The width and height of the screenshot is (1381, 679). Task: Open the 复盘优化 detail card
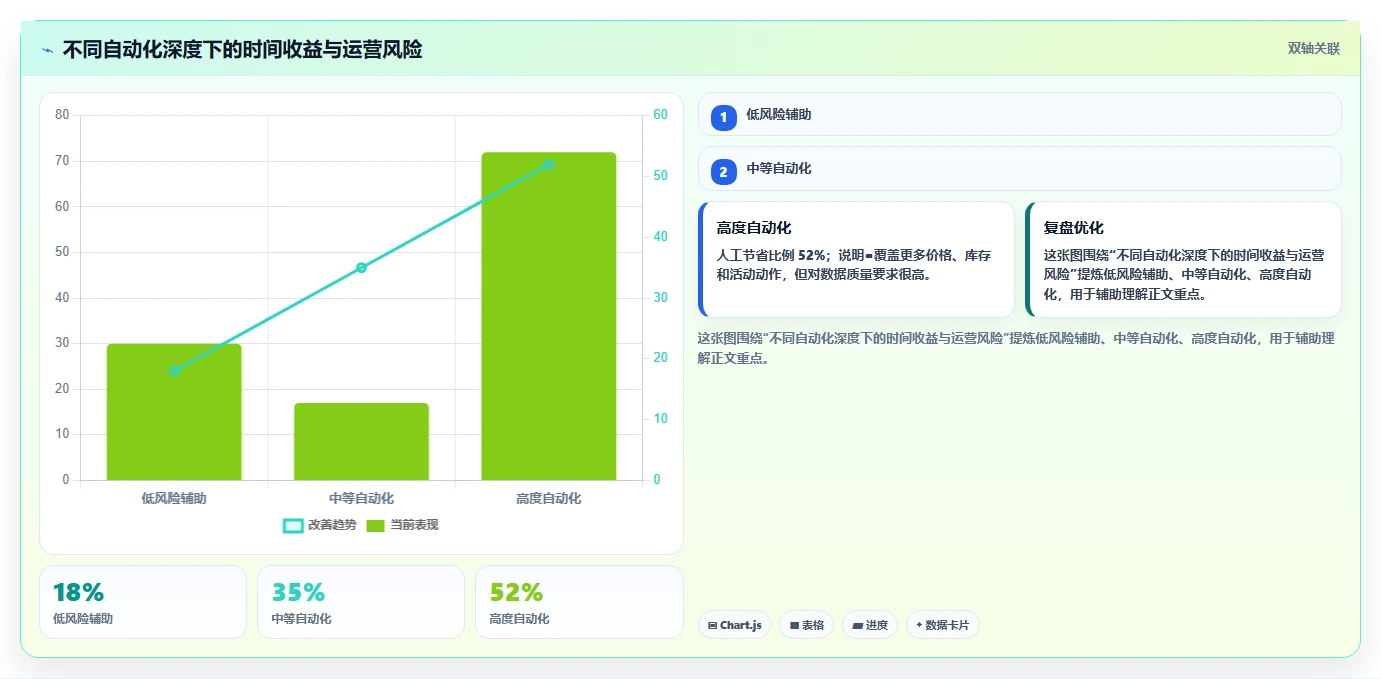pyautogui.click(x=1183, y=260)
